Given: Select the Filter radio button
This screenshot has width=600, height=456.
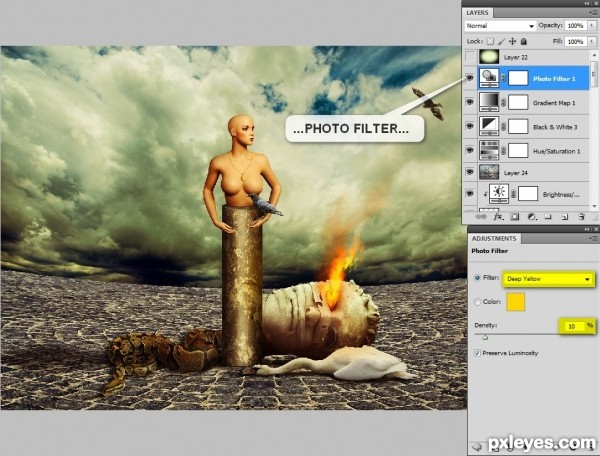Looking at the screenshot, I should point(478,278).
